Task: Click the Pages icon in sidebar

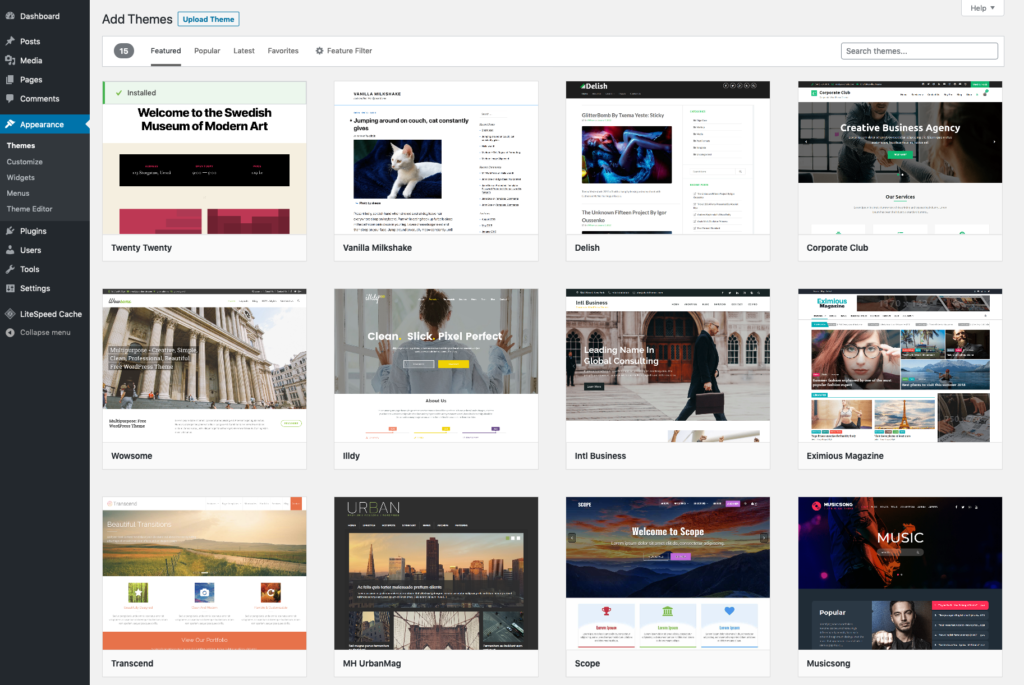Action: (x=10, y=80)
